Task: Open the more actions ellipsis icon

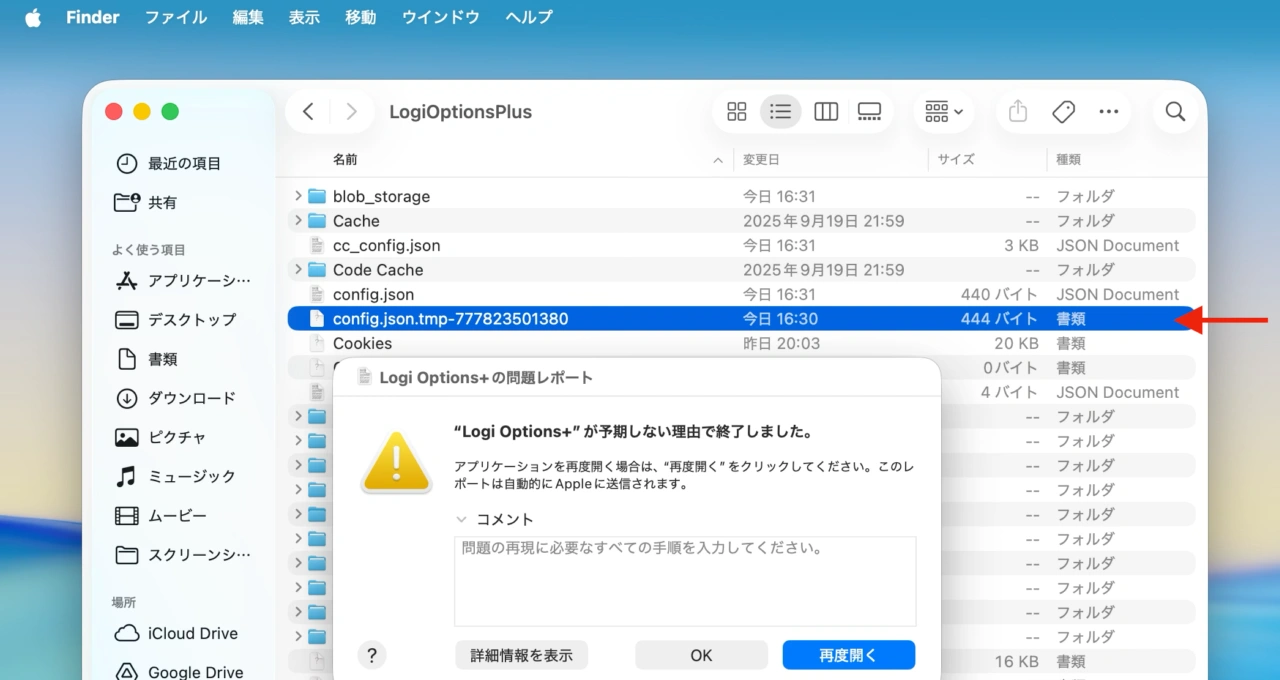Action: point(1108,111)
